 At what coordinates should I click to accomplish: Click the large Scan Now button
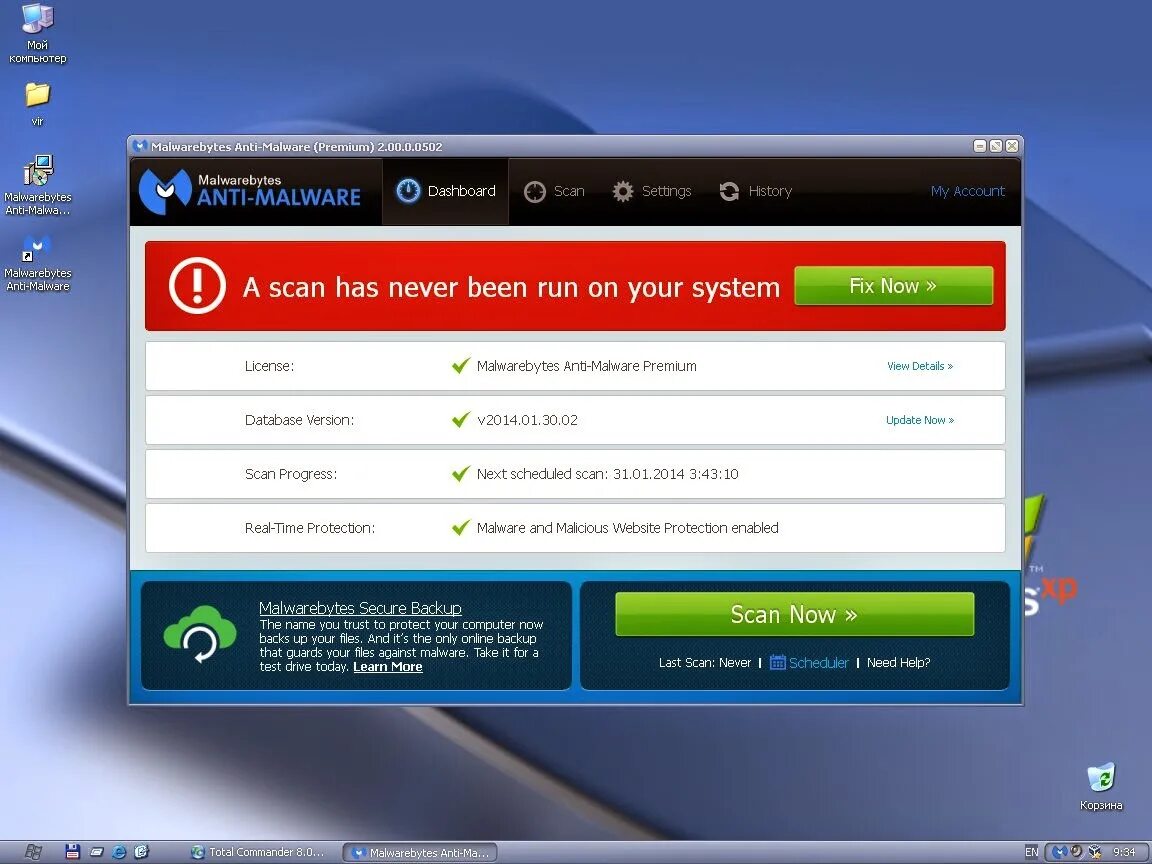(794, 614)
